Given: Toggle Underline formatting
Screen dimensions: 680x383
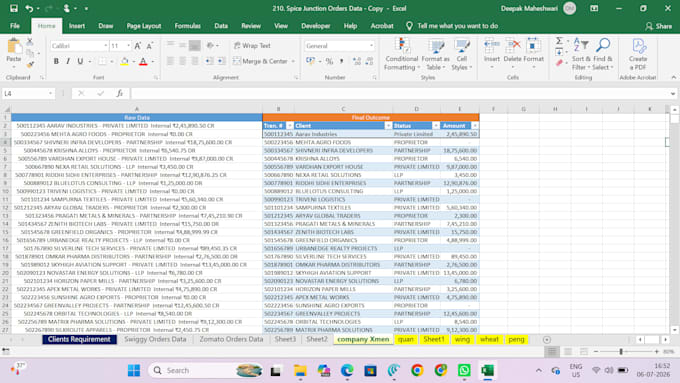Looking at the screenshot, I should [x=80, y=62].
